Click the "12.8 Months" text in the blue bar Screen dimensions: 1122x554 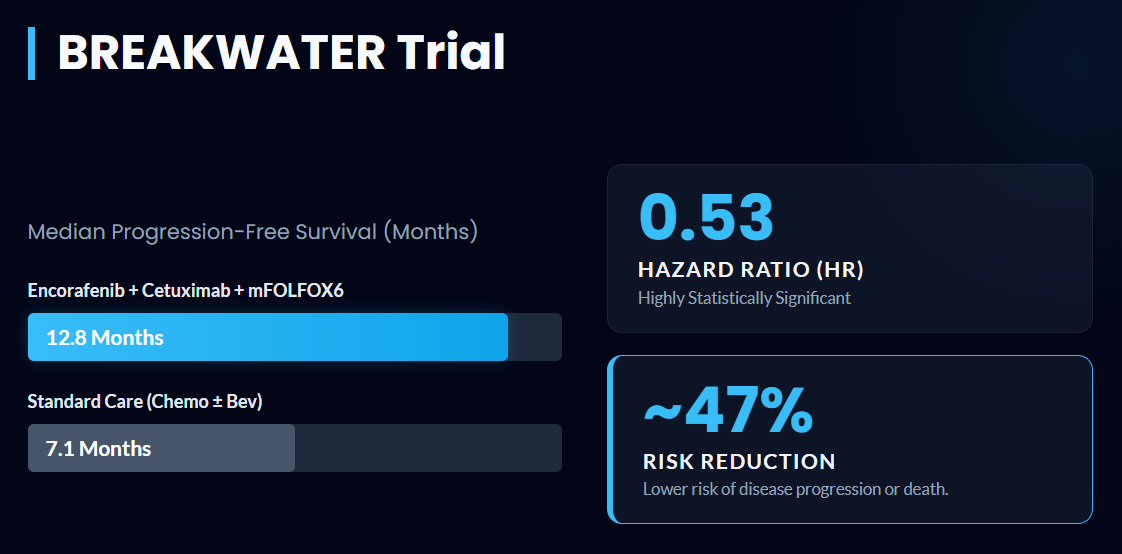(x=105, y=337)
